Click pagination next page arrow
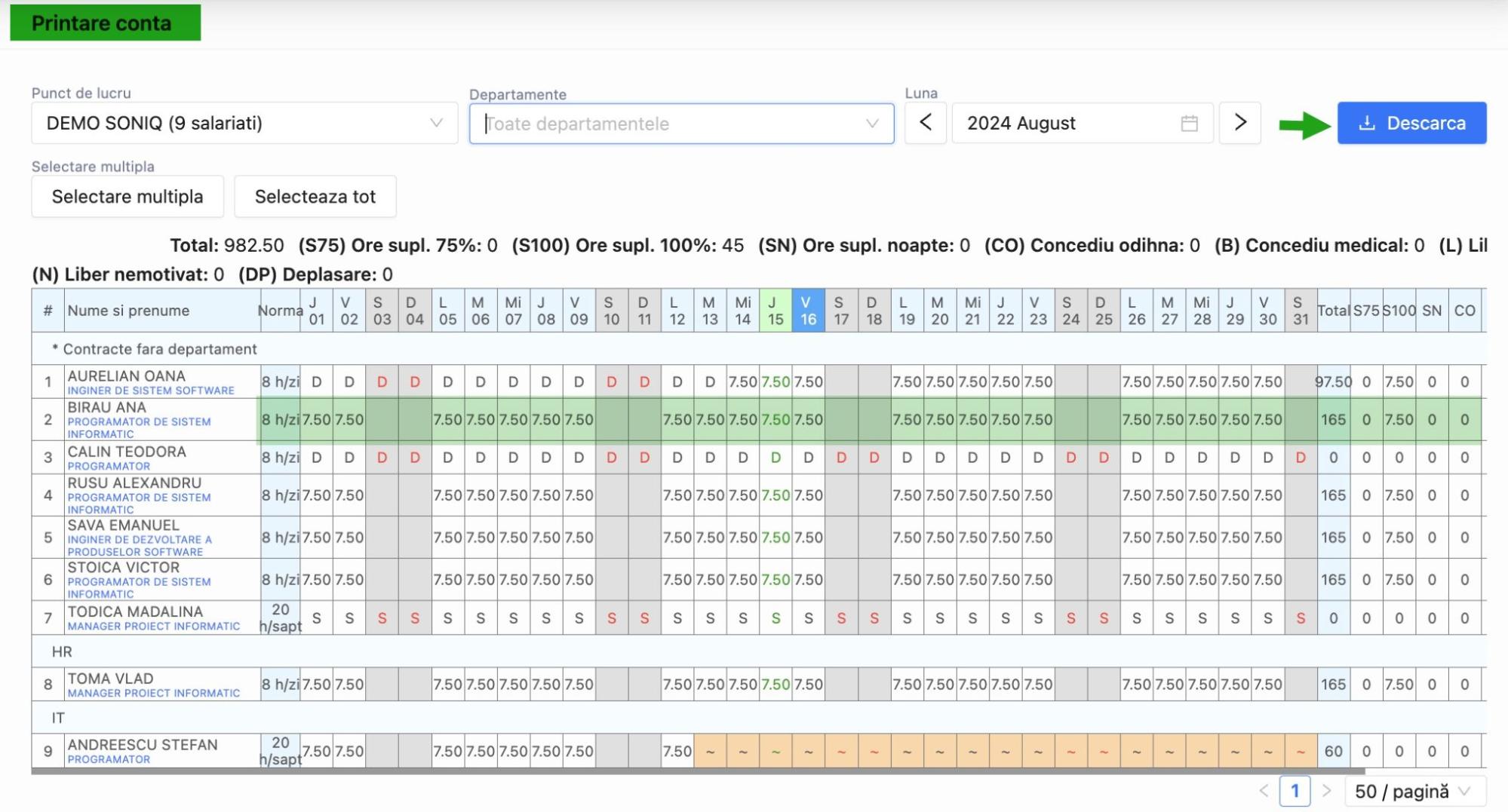 tap(1326, 792)
